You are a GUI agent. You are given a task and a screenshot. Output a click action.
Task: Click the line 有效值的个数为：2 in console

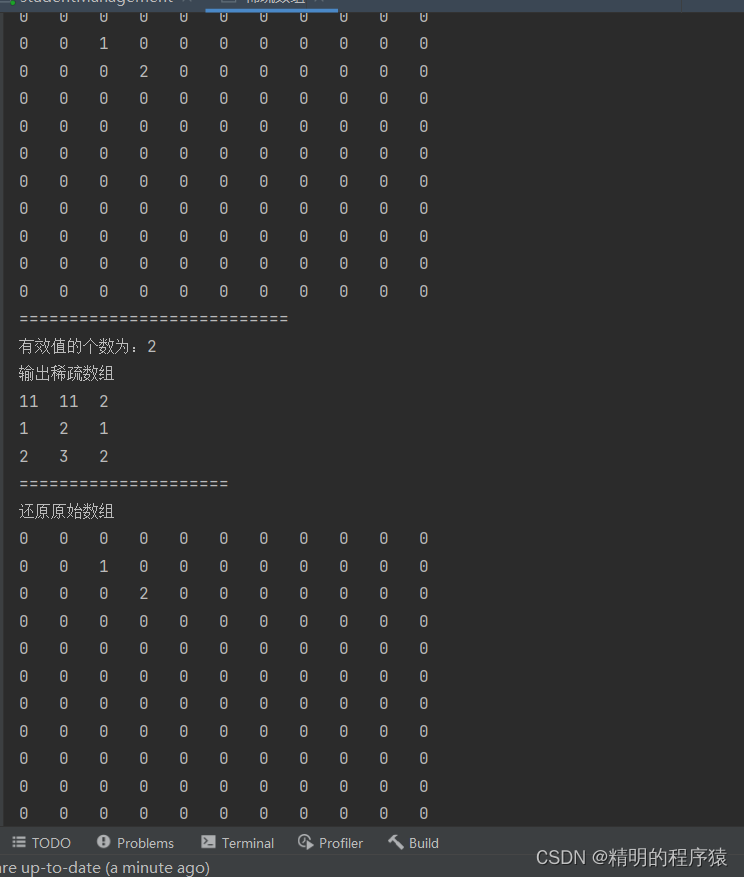pyautogui.click(x=86, y=346)
